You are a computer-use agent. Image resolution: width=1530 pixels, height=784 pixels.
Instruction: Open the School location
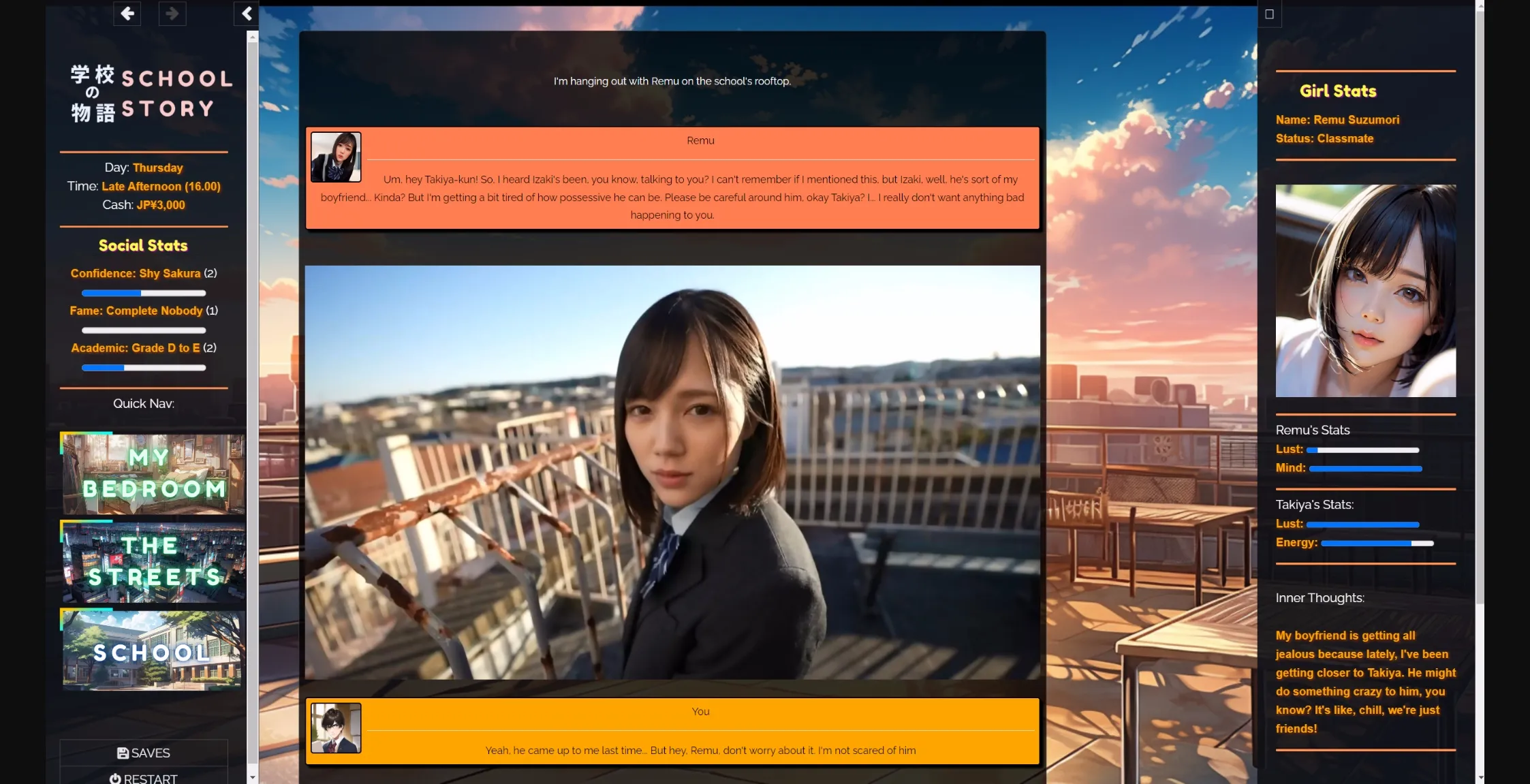151,650
